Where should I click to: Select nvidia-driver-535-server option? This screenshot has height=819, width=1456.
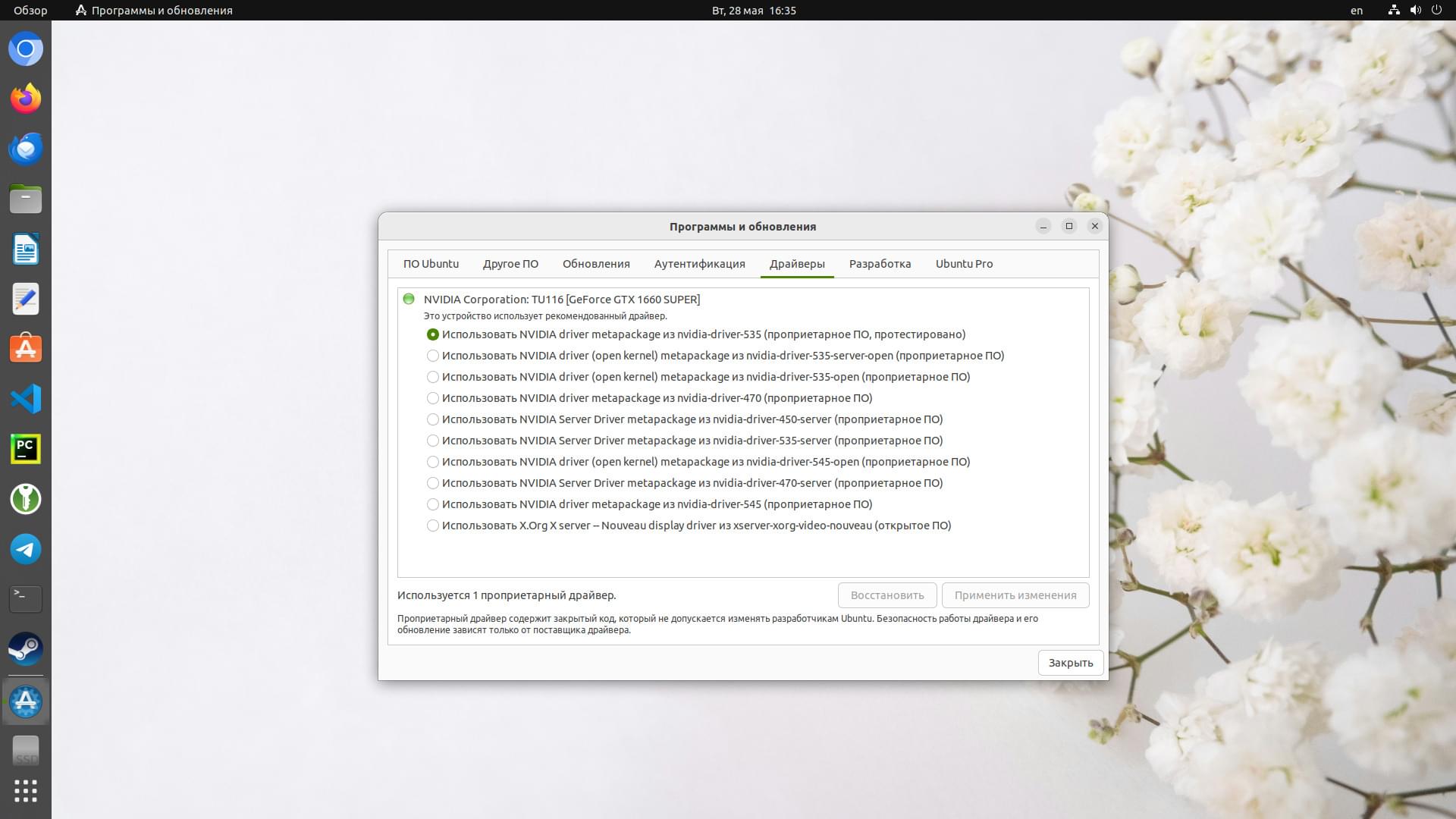point(685,441)
